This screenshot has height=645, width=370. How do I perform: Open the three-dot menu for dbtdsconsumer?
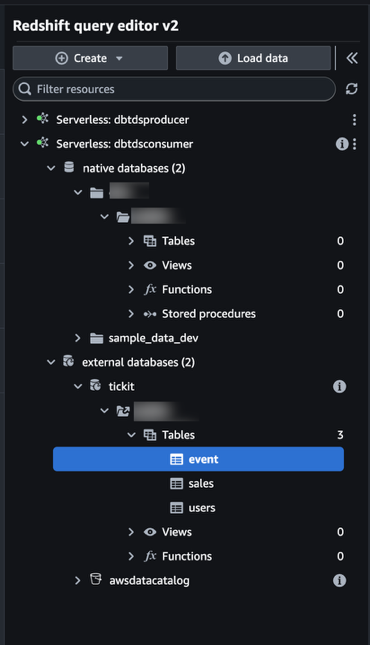click(354, 144)
